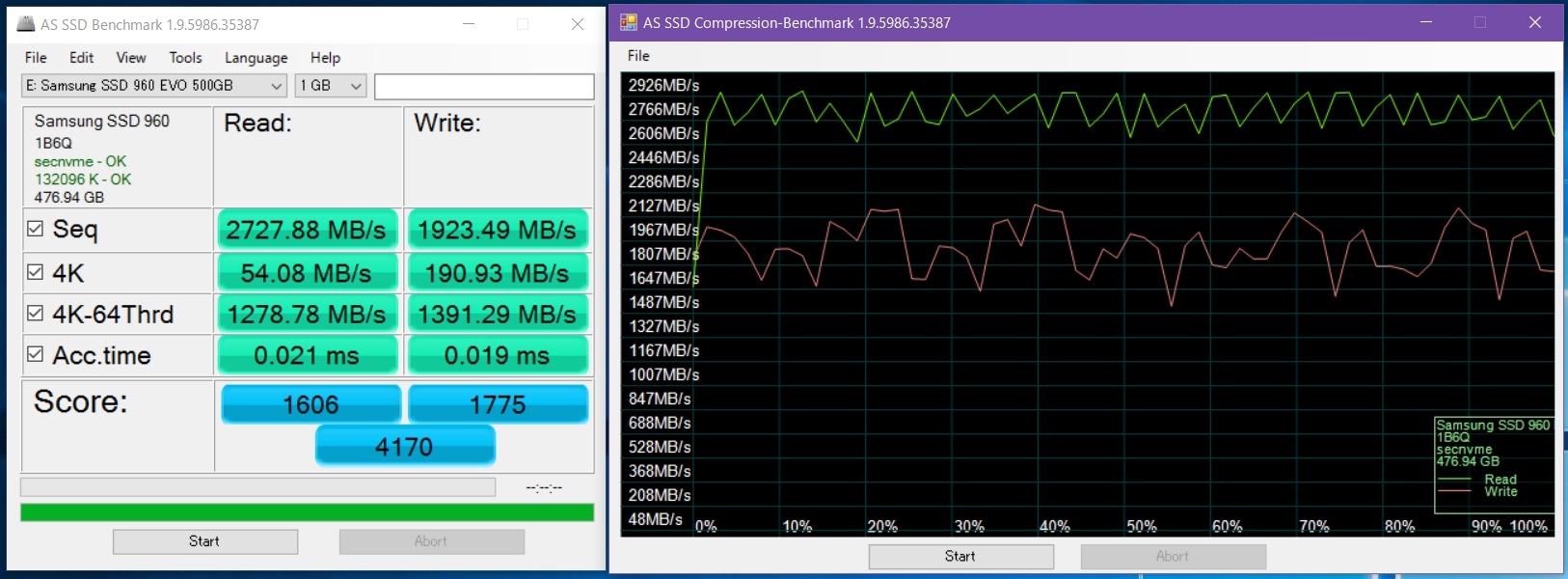This screenshot has width=1568, height=579.
Task: Click the green benchmark progress bar
Action: click(307, 512)
